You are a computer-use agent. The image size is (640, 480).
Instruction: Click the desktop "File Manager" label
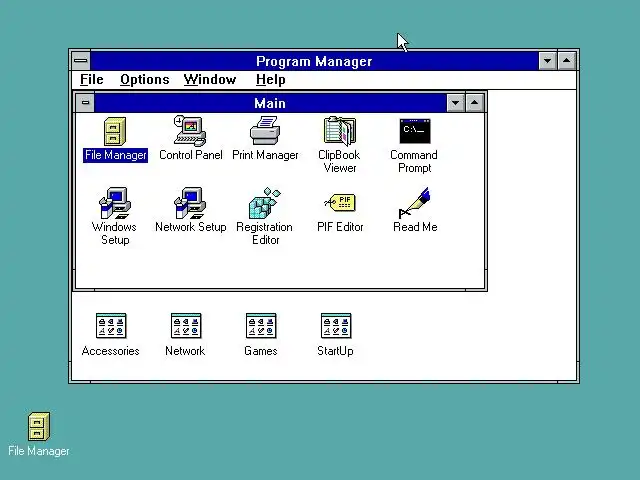point(39,451)
